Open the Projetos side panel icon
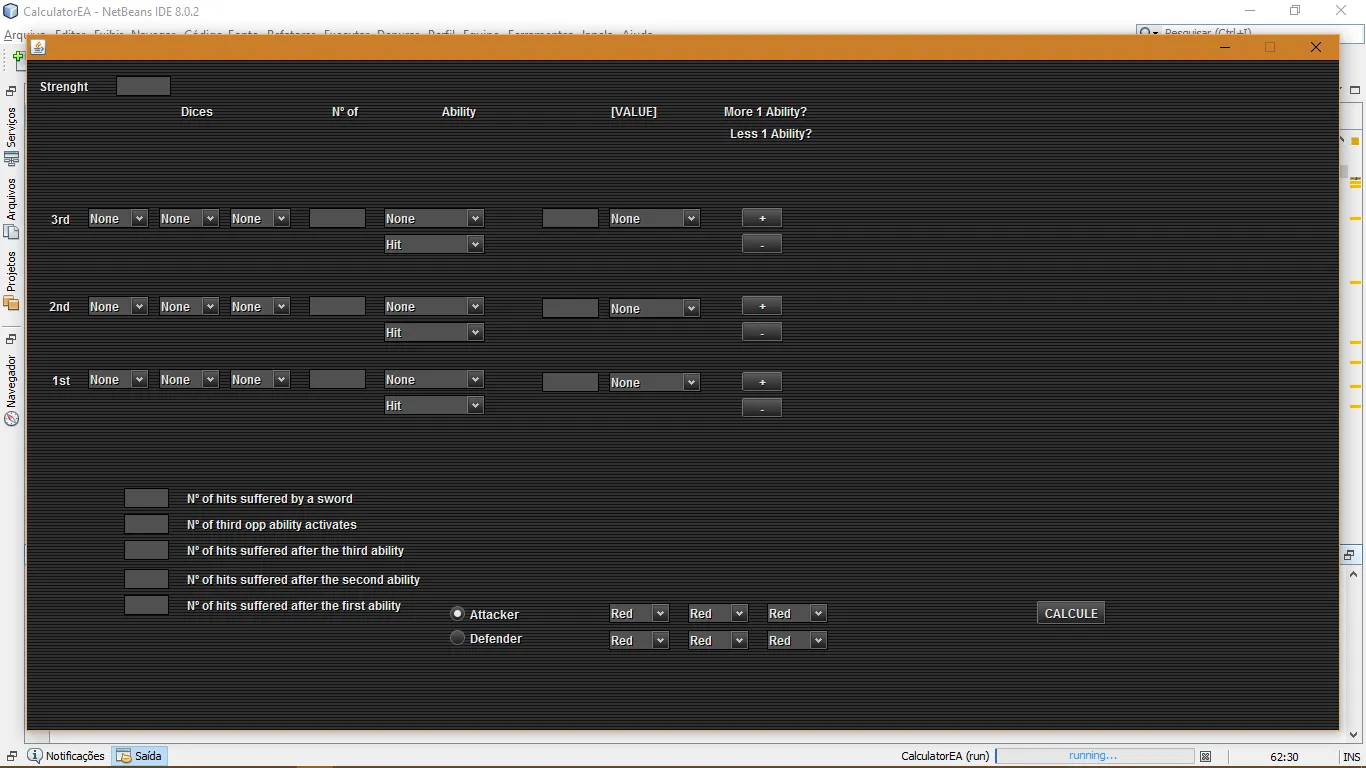Image resolution: width=1366 pixels, height=768 pixels. point(12,280)
